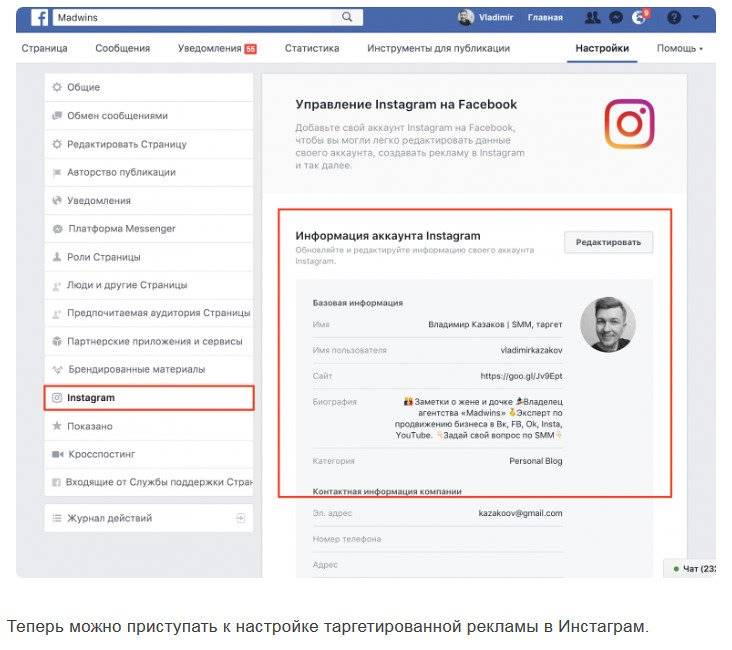Image resolution: width=732 pixels, height=650 pixels.
Task: Click the large Instagram logo
Action: tap(629, 124)
